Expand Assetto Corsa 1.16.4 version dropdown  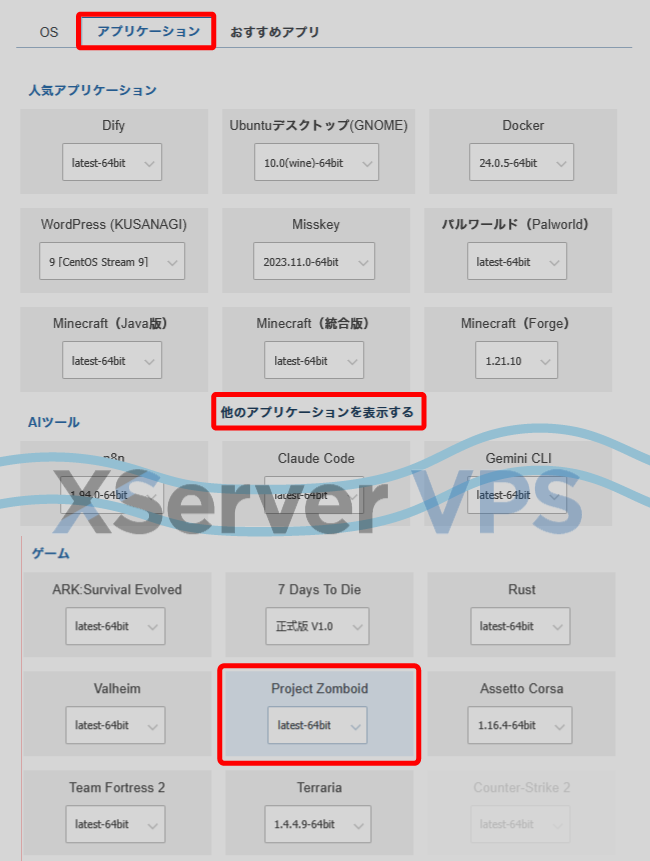click(519, 726)
